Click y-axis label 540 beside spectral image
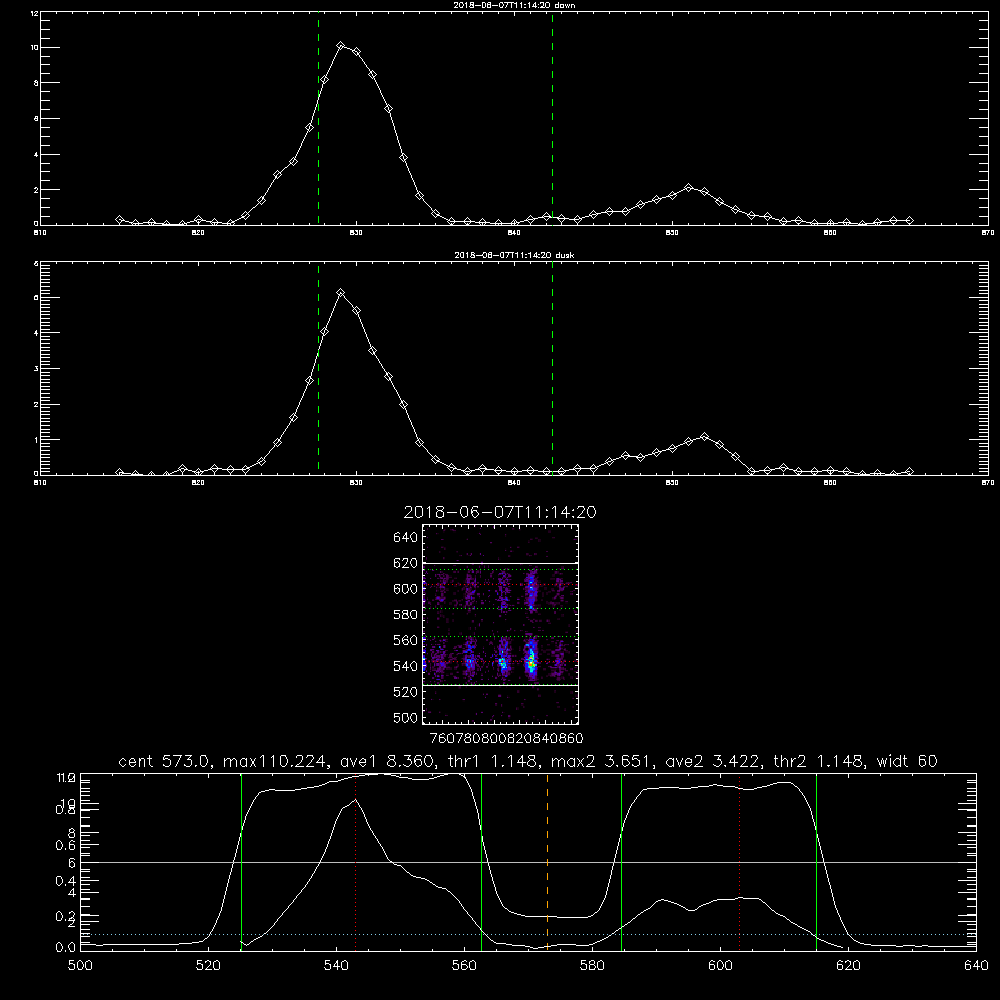This screenshot has height=1000, width=1000. (x=405, y=666)
